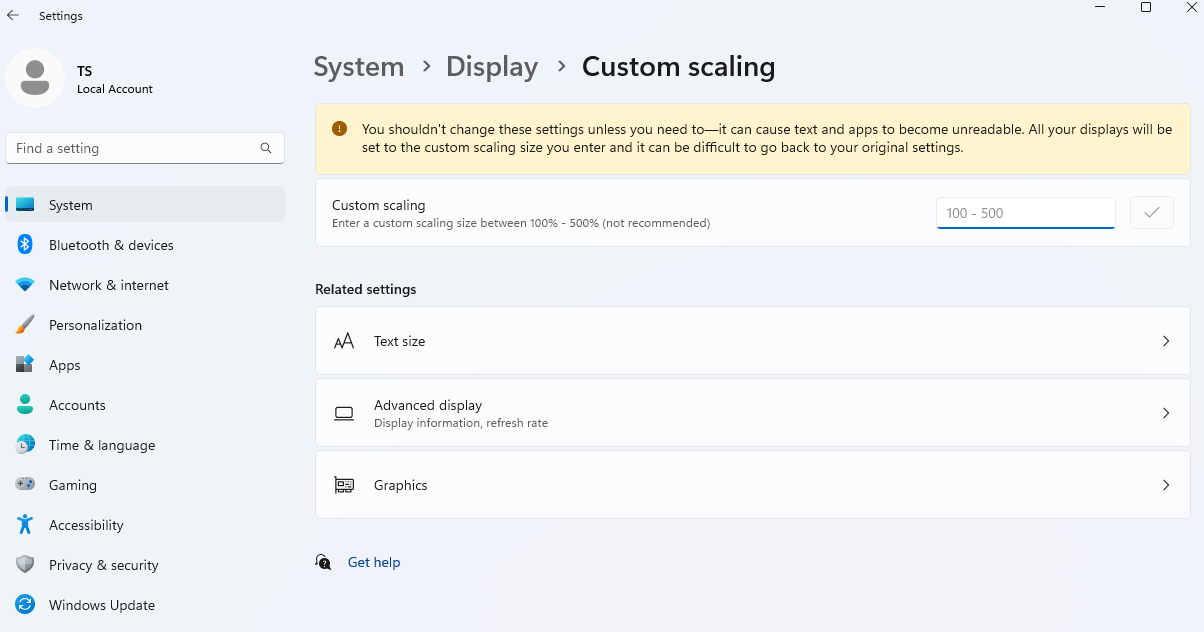Screen dimensions: 1204x632
Task: Expand the Text size chevron
Action: click(x=1165, y=341)
